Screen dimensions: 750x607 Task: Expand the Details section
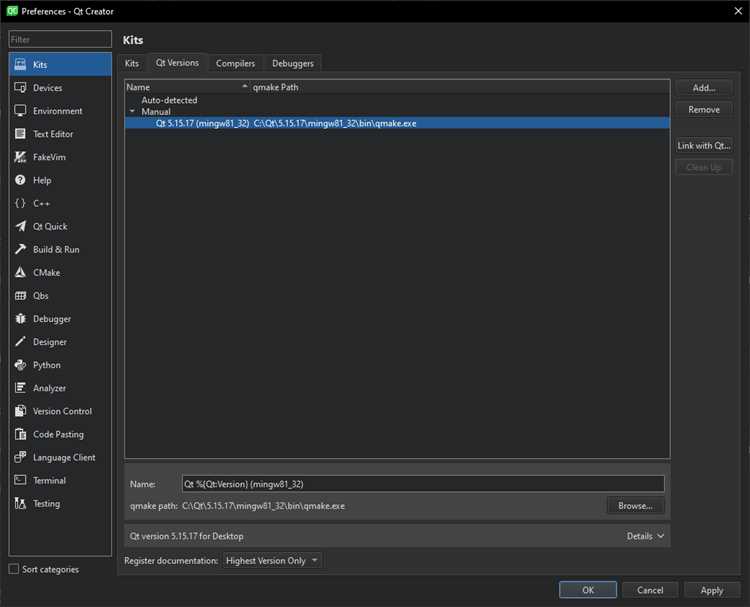tap(645, 536)
